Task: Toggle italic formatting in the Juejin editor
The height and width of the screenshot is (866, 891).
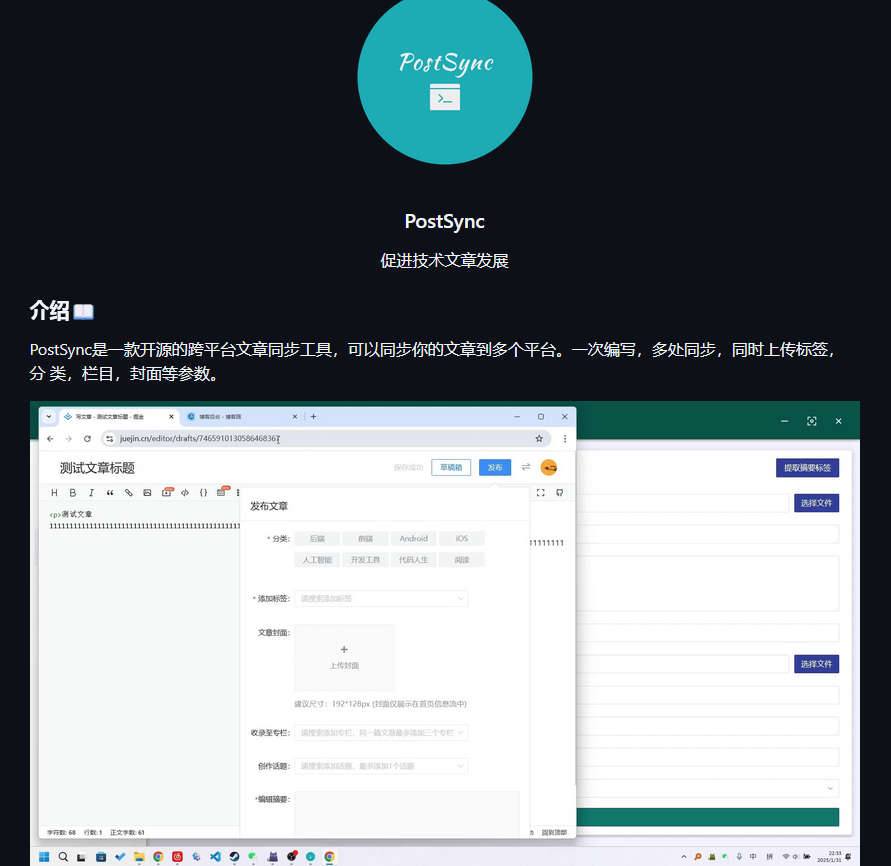Action: click(91, 493)
